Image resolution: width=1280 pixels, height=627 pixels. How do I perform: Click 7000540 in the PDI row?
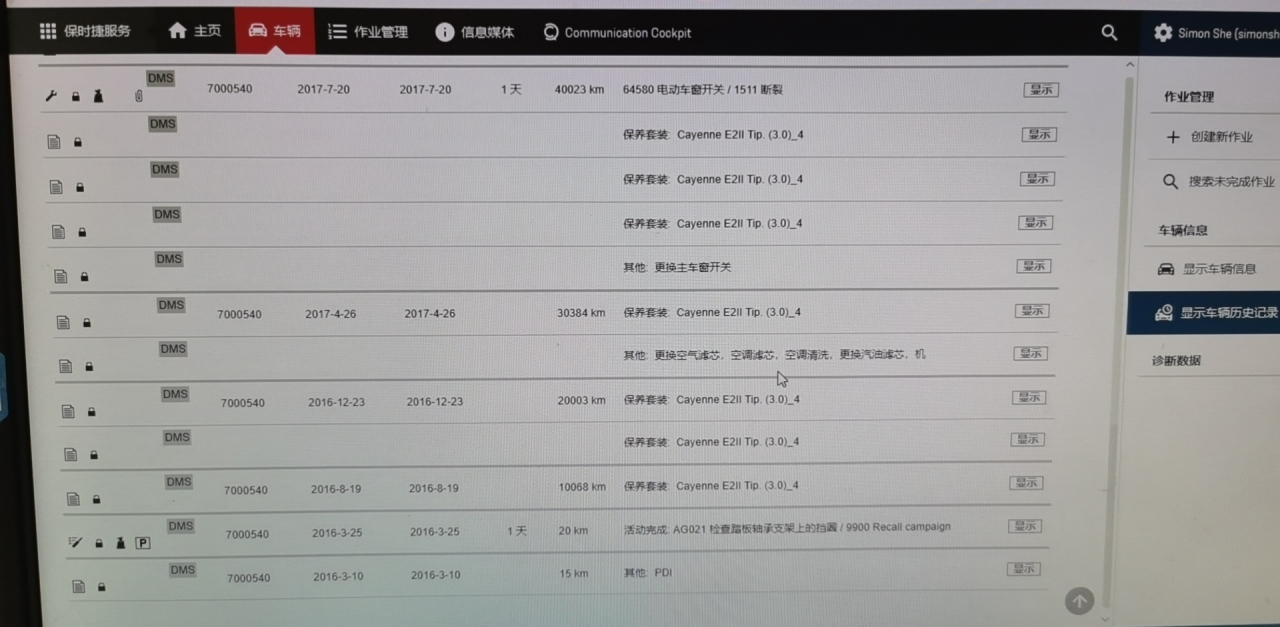248,578
